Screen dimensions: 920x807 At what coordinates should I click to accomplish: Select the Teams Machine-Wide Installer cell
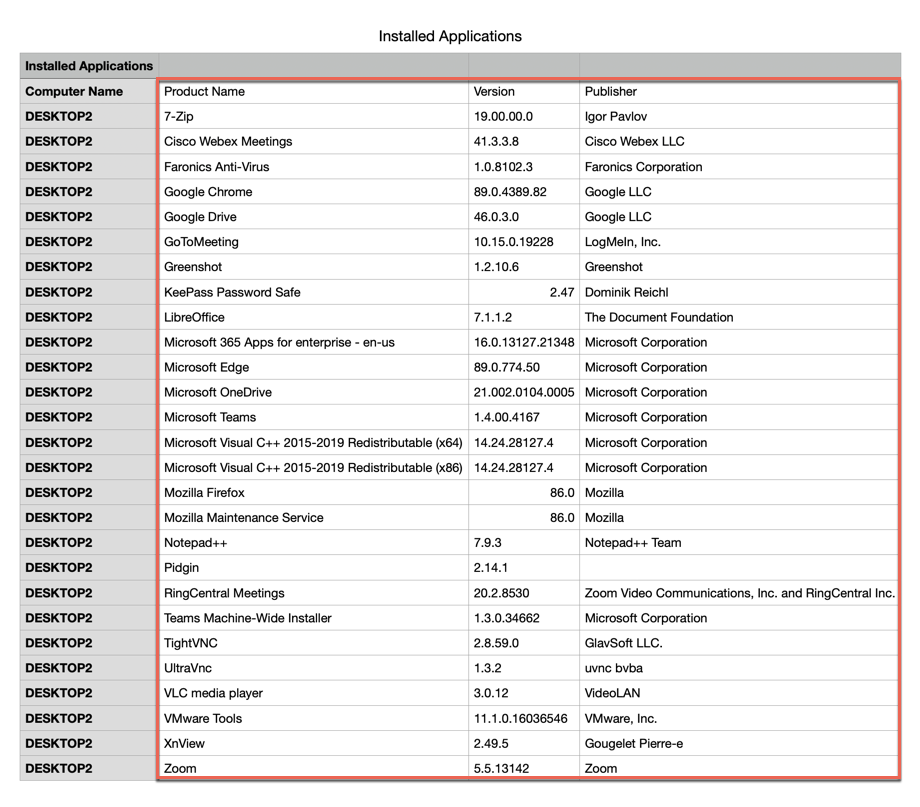(x=313, y=618)
